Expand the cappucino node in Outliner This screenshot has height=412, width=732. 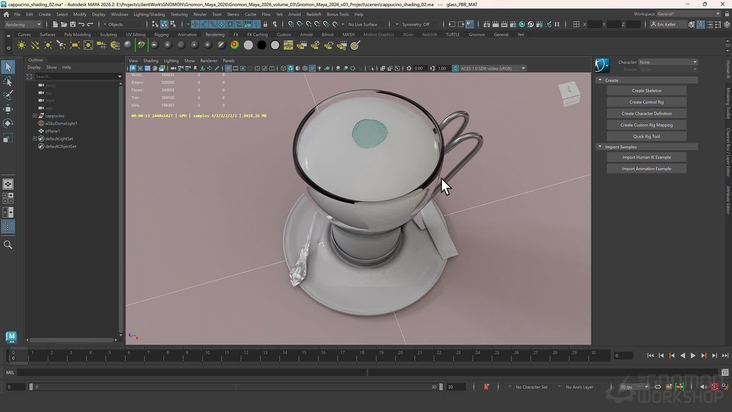point(36,115)
